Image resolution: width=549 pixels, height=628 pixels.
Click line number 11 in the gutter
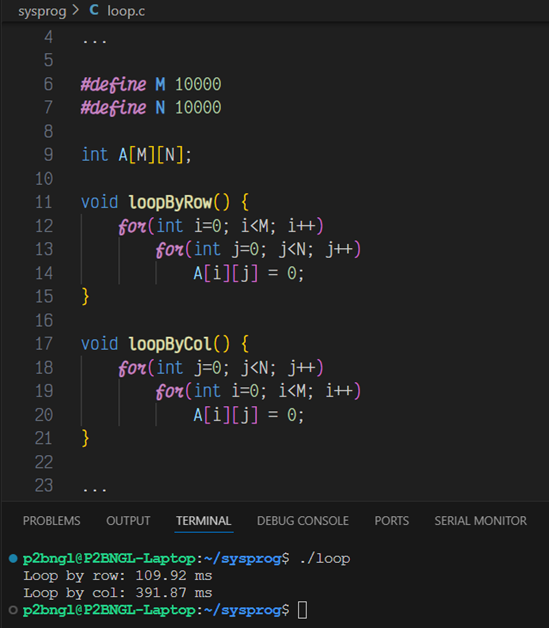44,202
